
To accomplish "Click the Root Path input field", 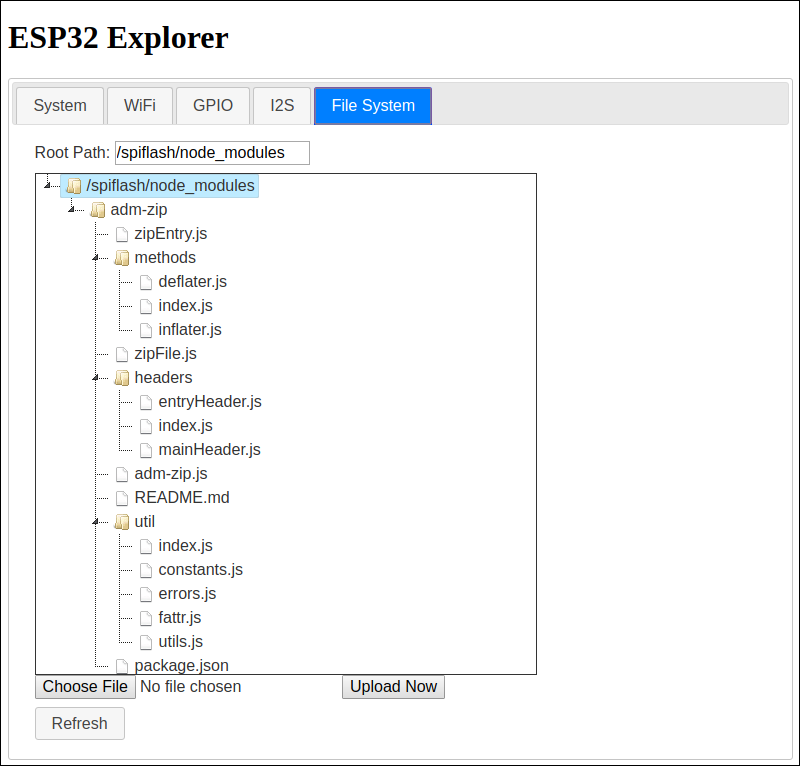I will [x=212, y=153].
